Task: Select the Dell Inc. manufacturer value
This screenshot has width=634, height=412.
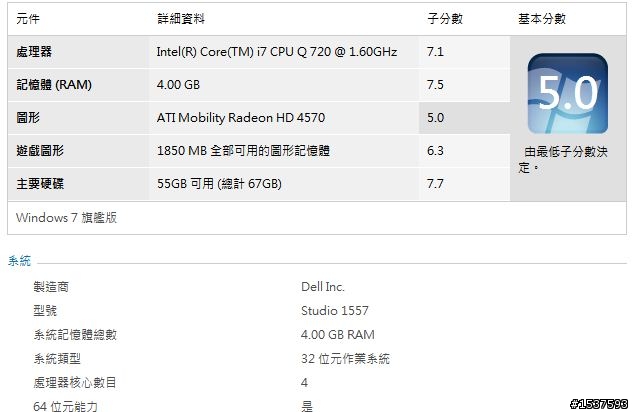Action: 323,287
